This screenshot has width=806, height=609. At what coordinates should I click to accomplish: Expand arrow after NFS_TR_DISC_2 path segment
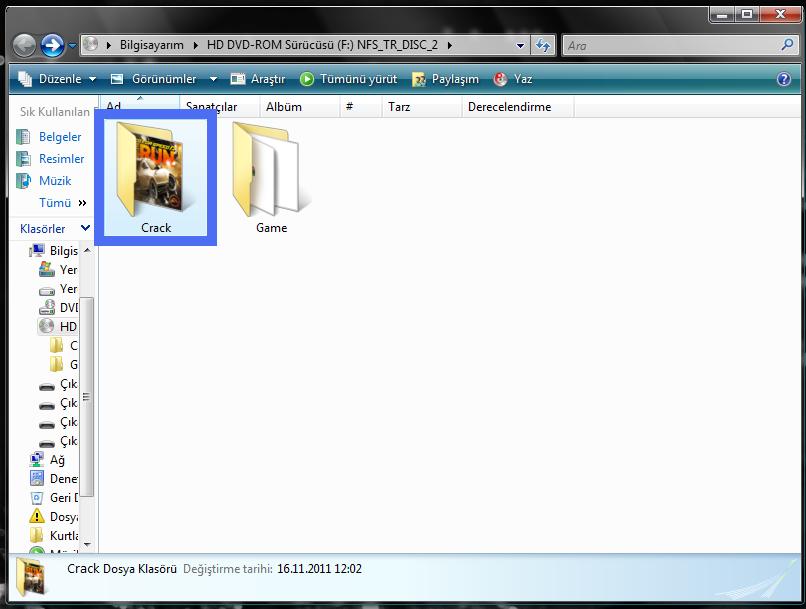click(450, 45)
